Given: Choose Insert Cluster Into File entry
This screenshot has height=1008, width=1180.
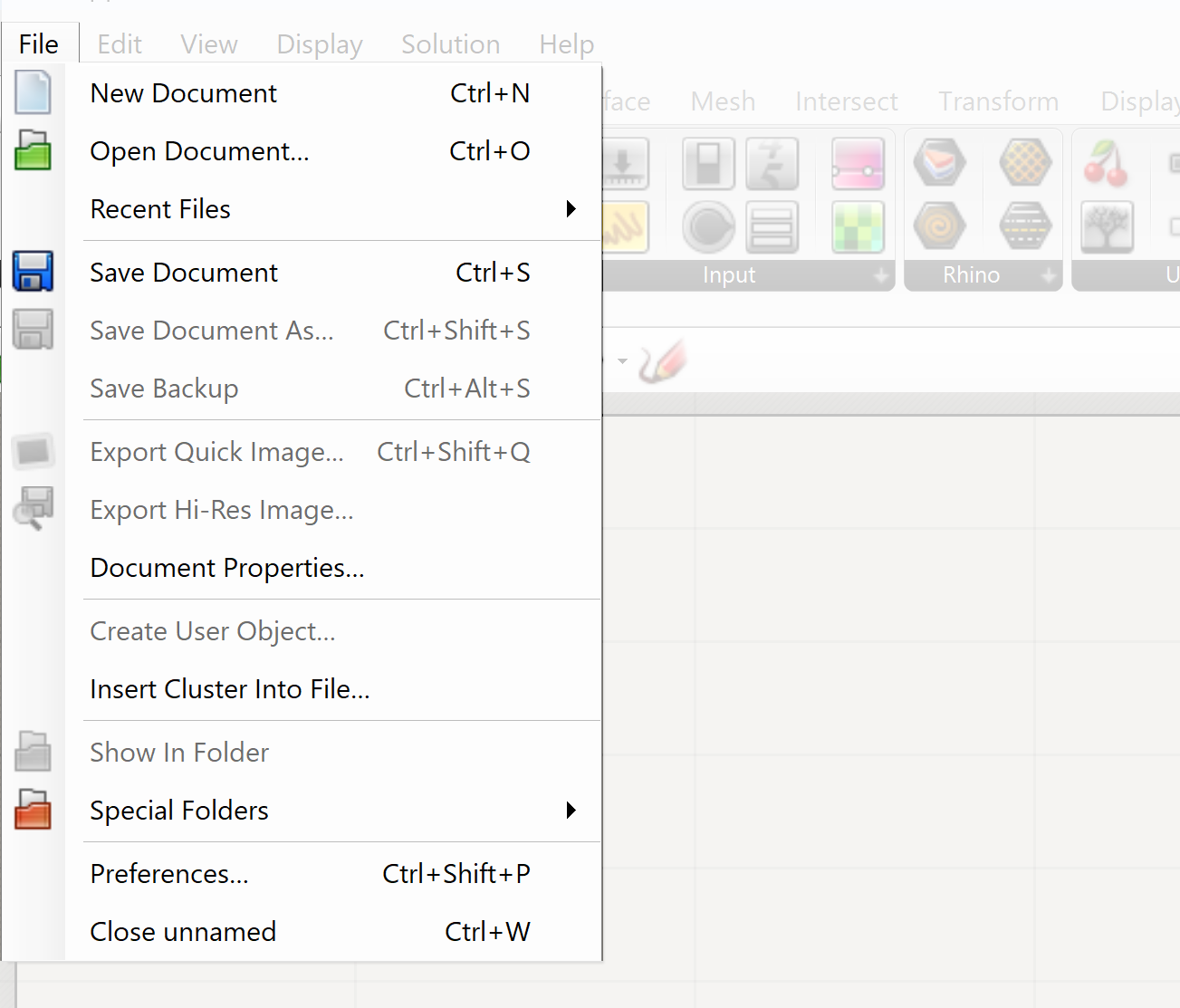Looking at the screenshot, I should [x=230, y=689].
